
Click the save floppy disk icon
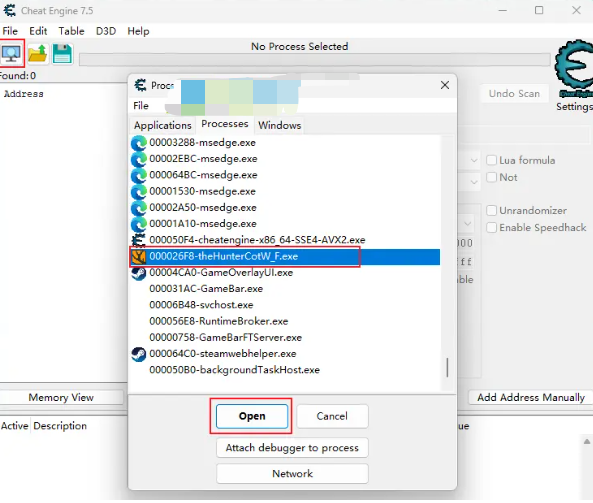tap(62, 53)
